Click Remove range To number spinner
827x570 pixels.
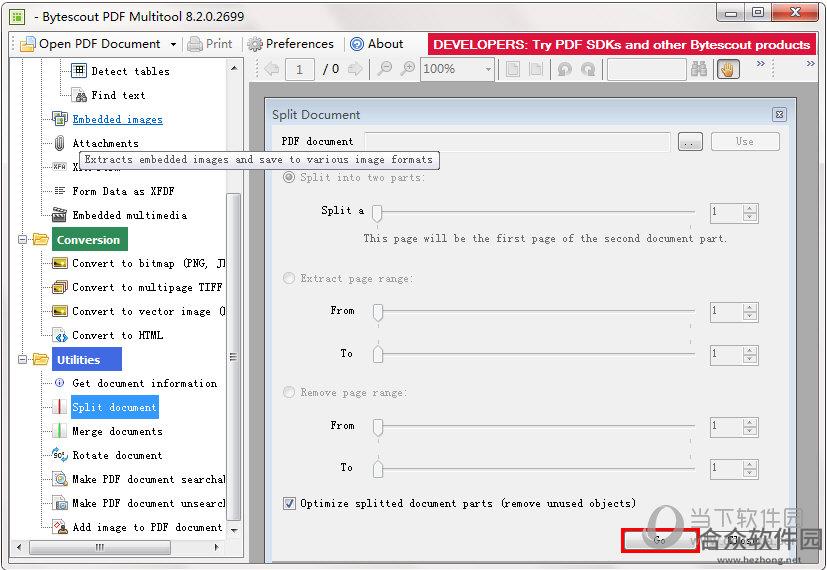734,469
